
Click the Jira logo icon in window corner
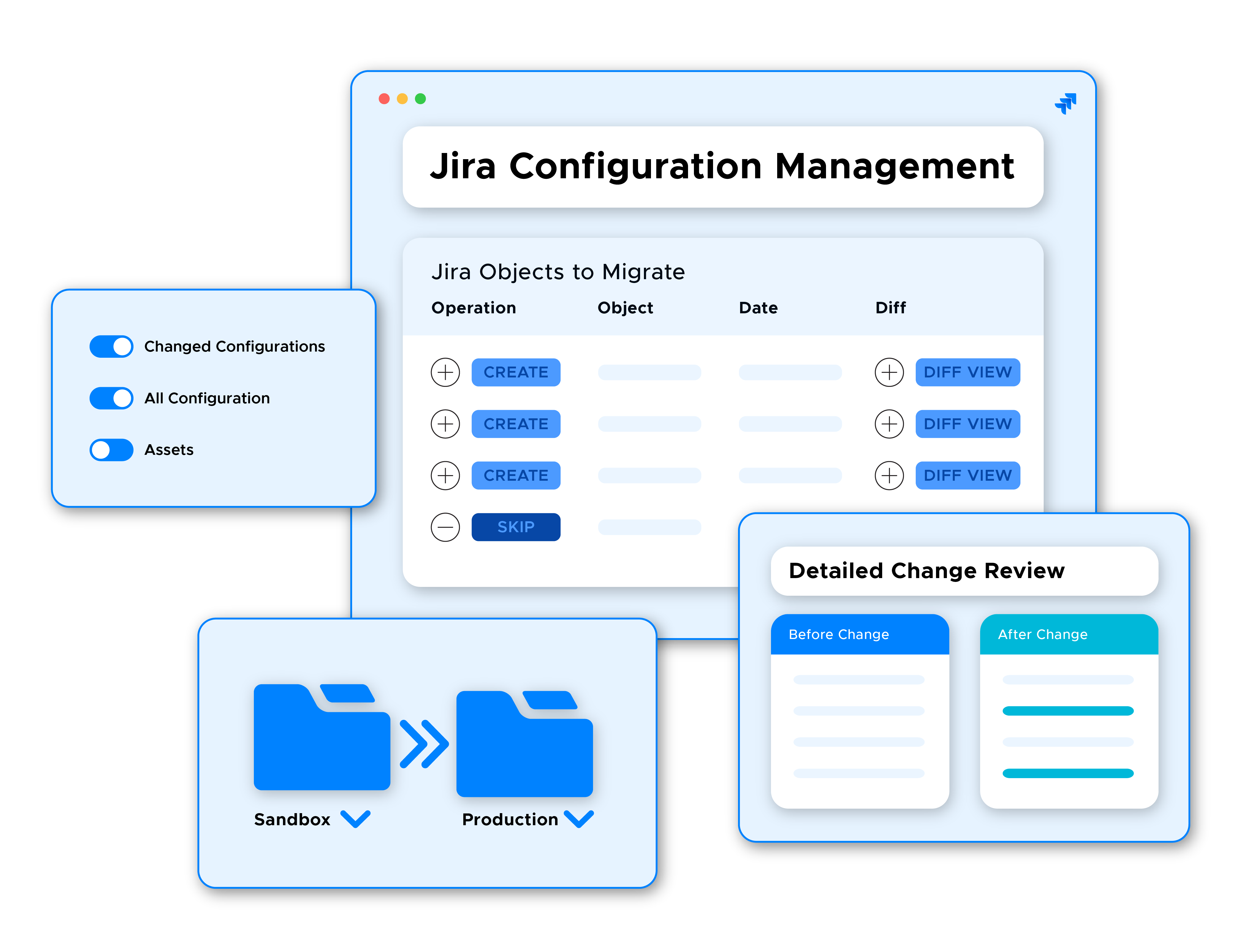pos(1065,103)
